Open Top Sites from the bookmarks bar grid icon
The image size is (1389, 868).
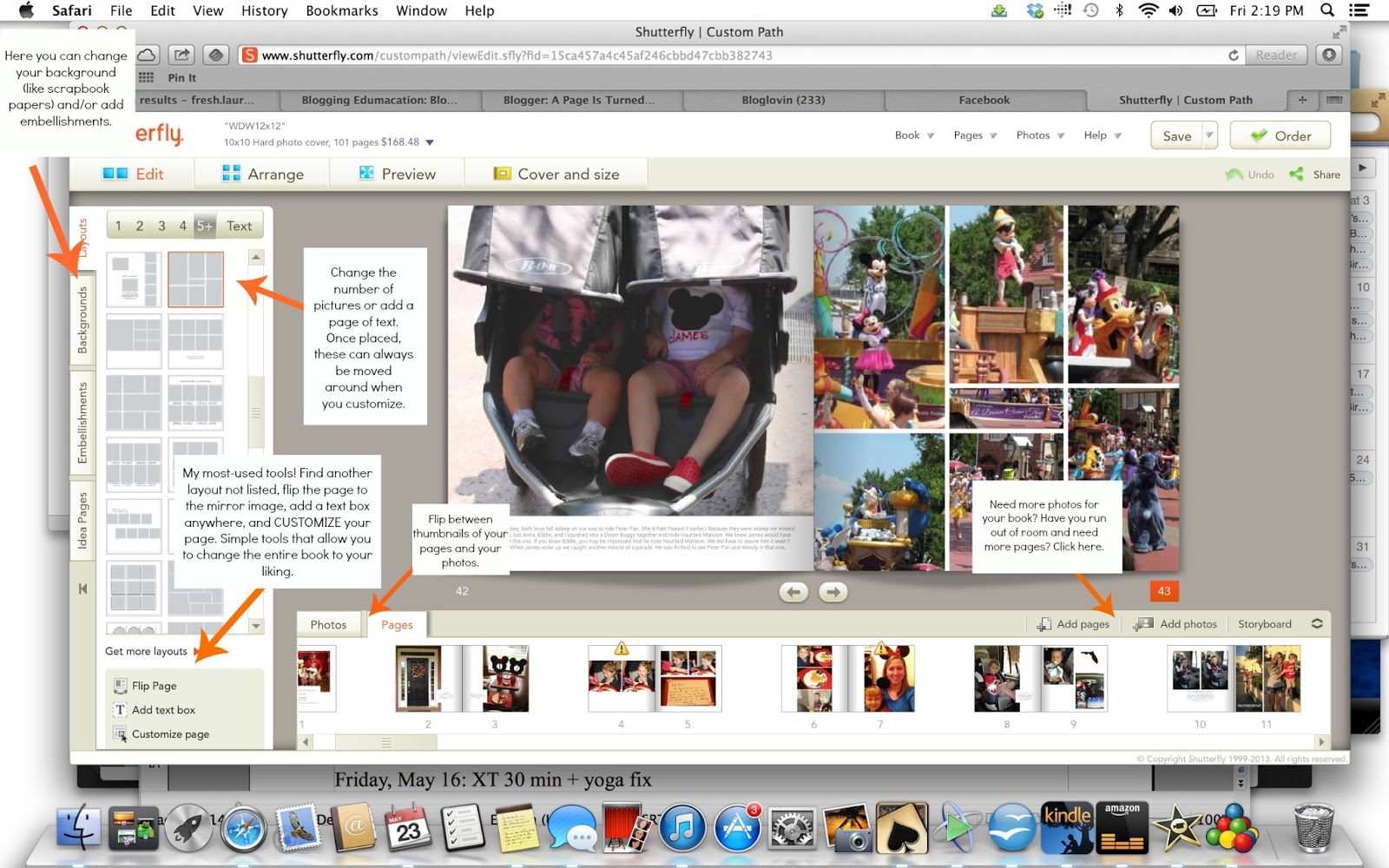147,77
